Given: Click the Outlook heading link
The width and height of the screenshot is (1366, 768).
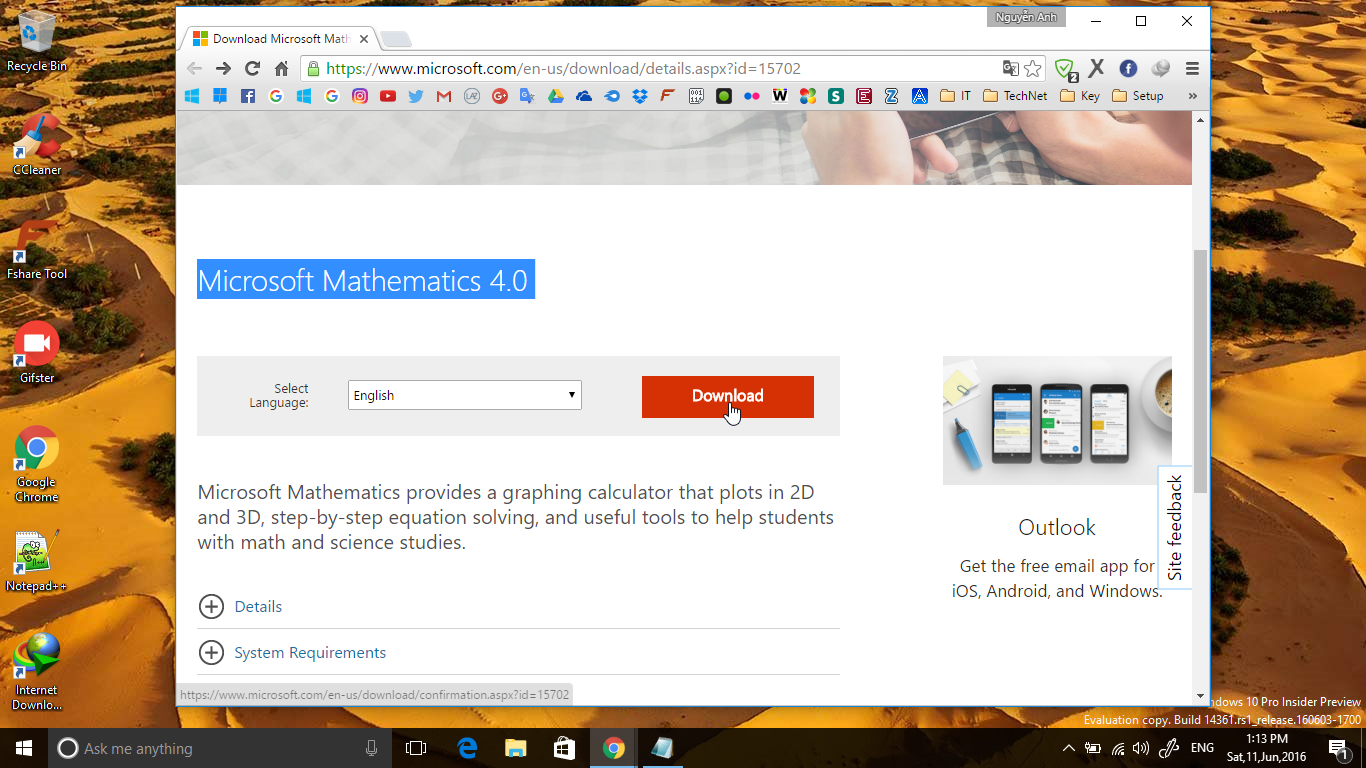Looking at the screenshot, I should pos(1057,527).
